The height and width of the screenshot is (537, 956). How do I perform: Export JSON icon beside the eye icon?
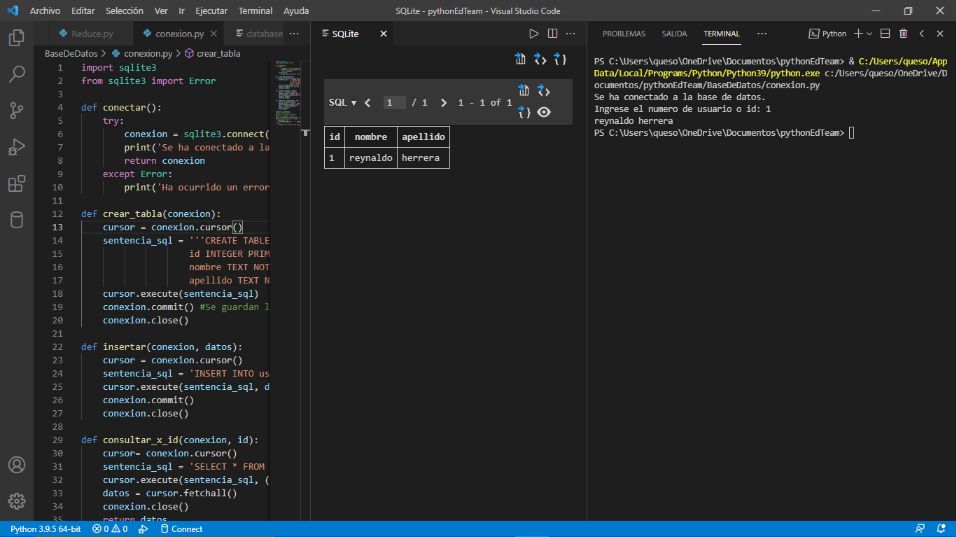524,112
